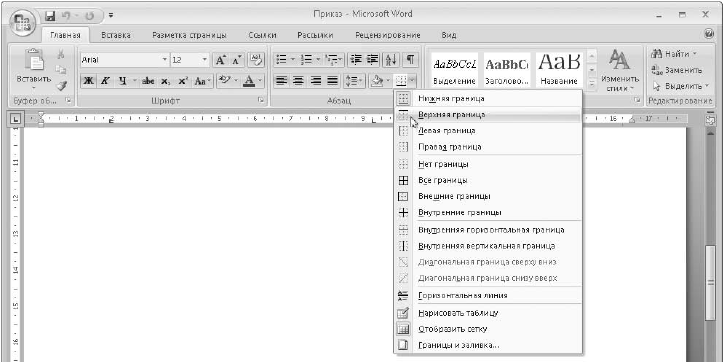Select Внешние границы option

tap(488, 196)
